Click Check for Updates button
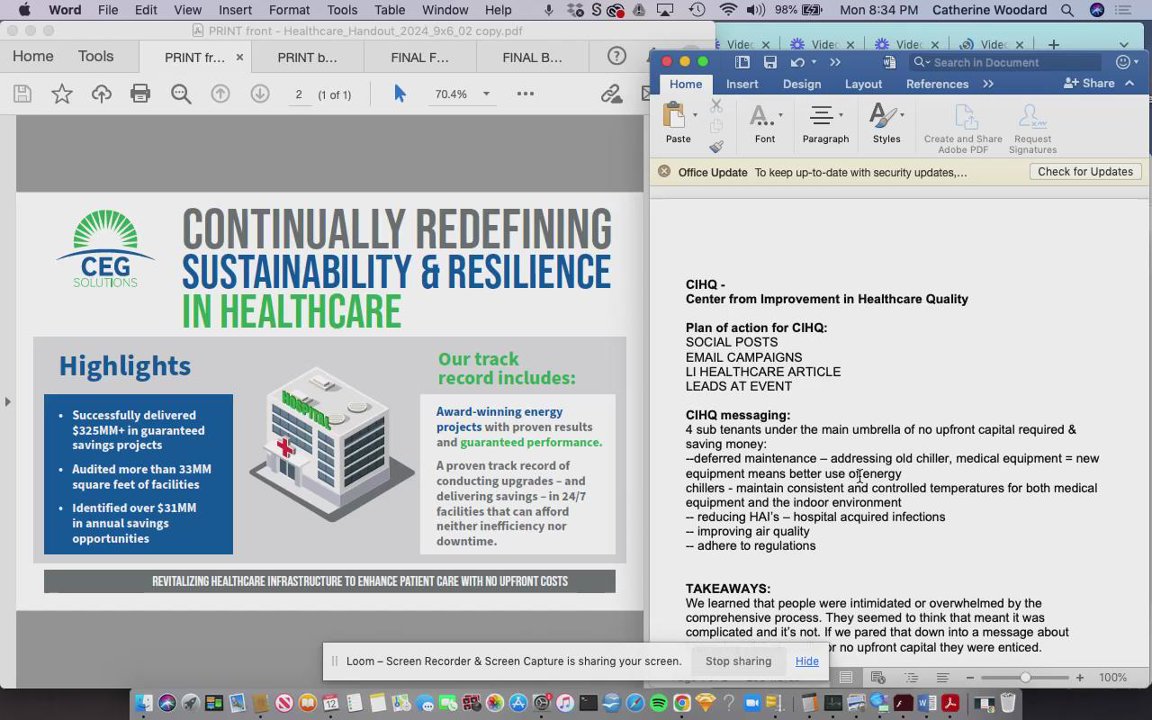 pyautogui.click(x=1085, y=171)
